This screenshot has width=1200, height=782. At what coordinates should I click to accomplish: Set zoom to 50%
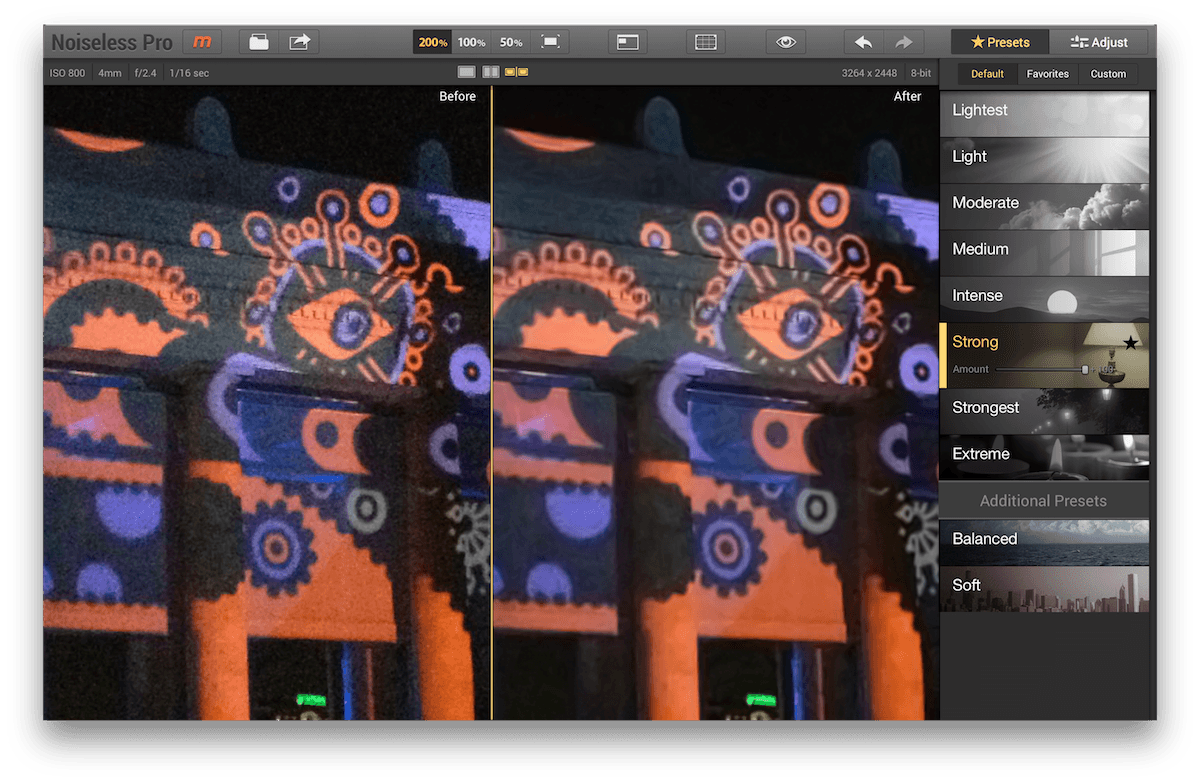click(x=511, y=42)
